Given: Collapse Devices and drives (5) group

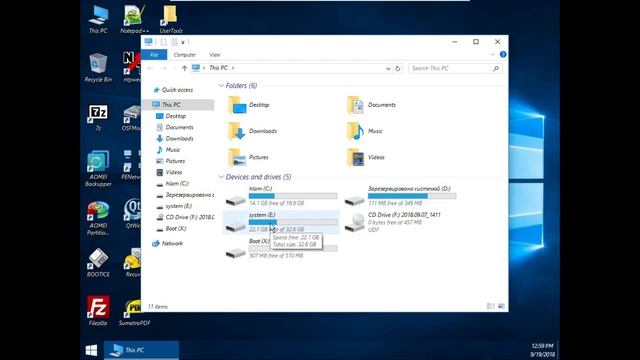Looking at the screenshot, I should (221, 177).
